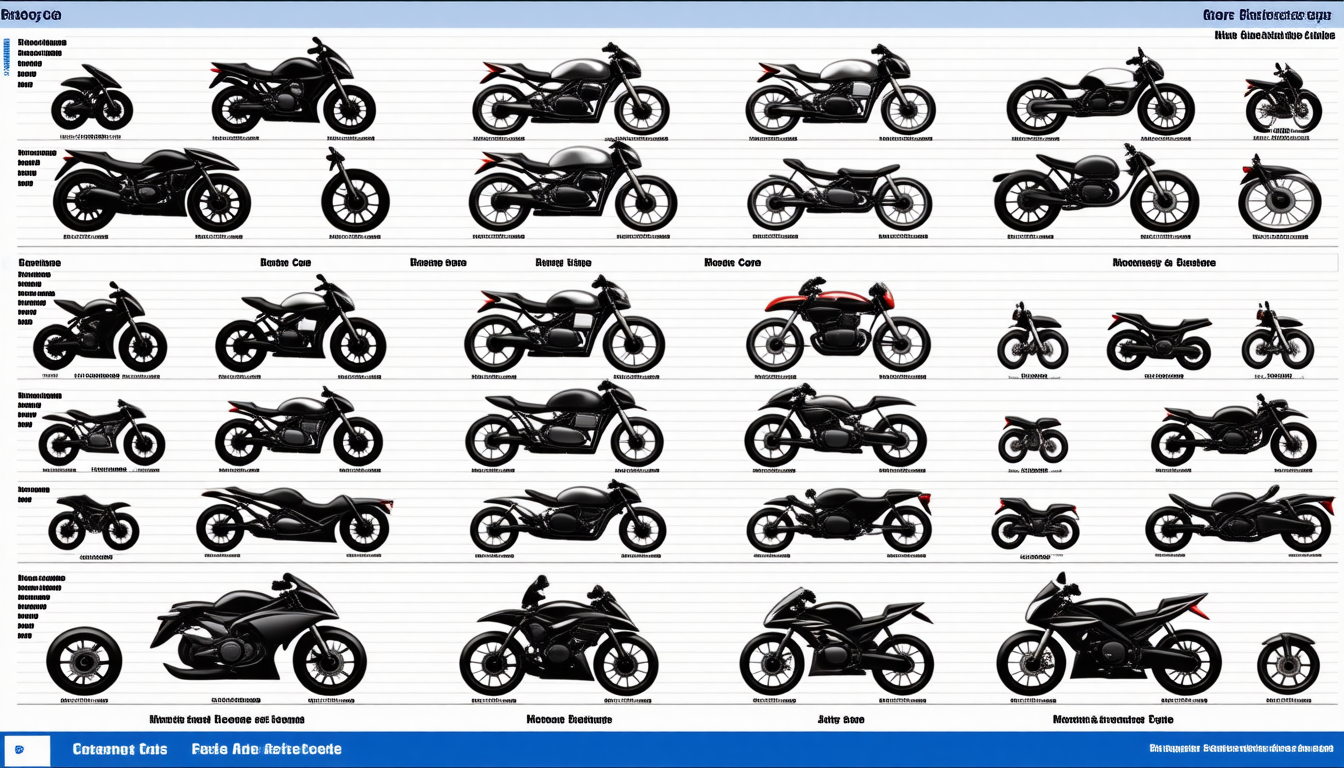This screenshot has height=768, width=1344.
Task: Pick the fifth-row fourth bike with the red rear light
Action: pos(840,518)
